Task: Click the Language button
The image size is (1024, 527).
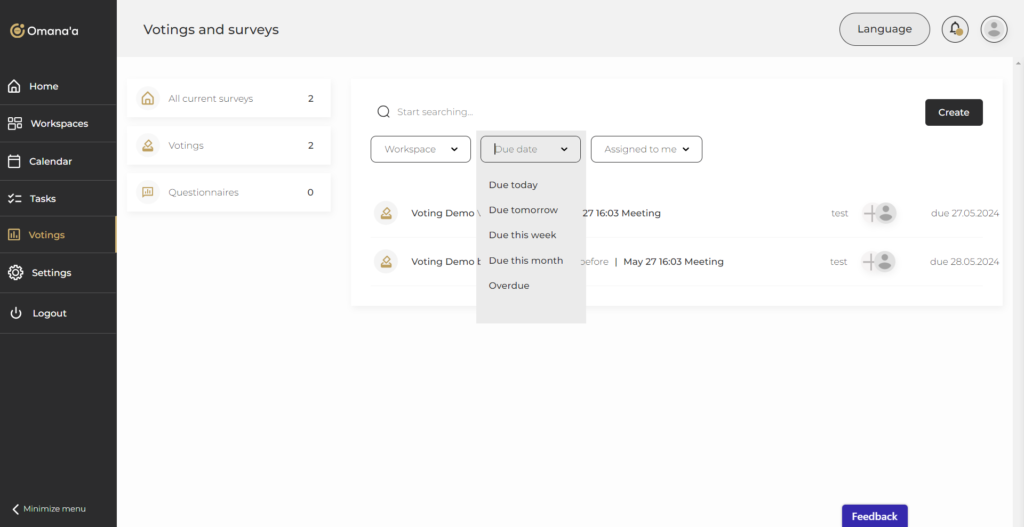Action: point(884,29)
